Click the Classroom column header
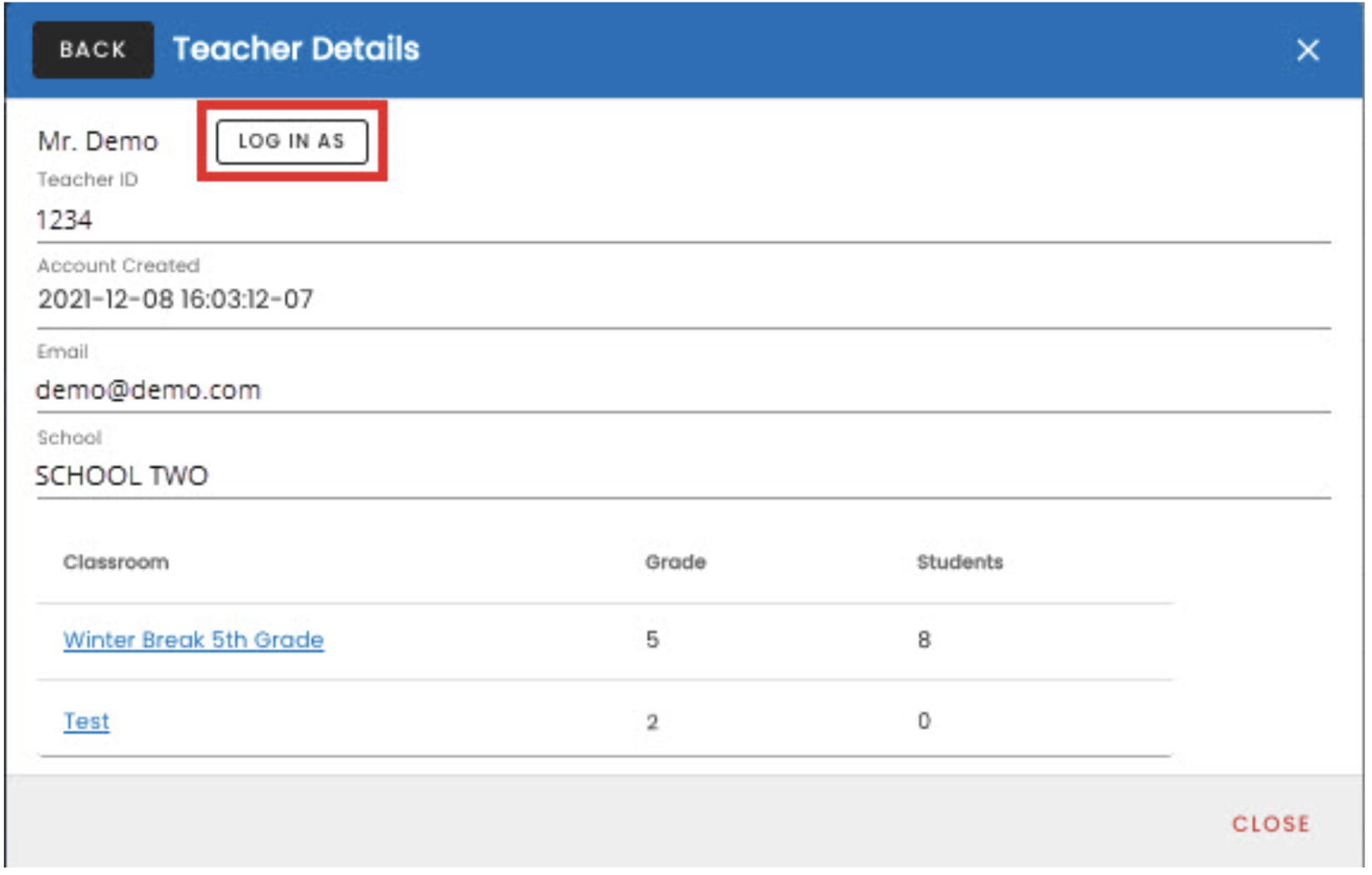 point(116,562)
